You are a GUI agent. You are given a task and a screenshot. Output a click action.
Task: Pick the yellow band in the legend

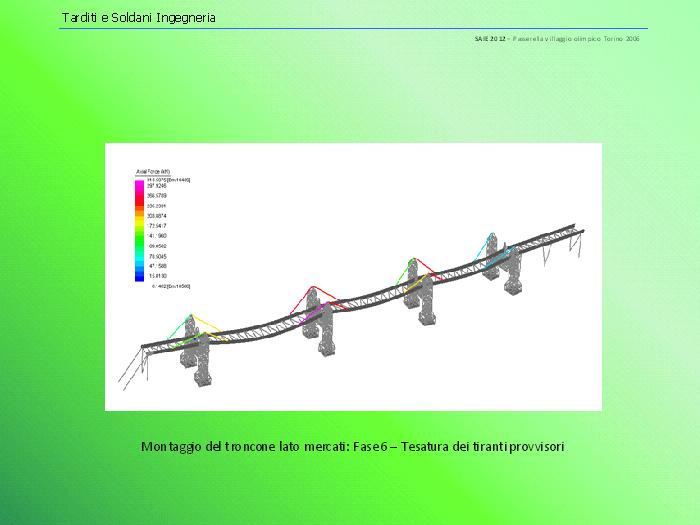click(x=141, y=224)
